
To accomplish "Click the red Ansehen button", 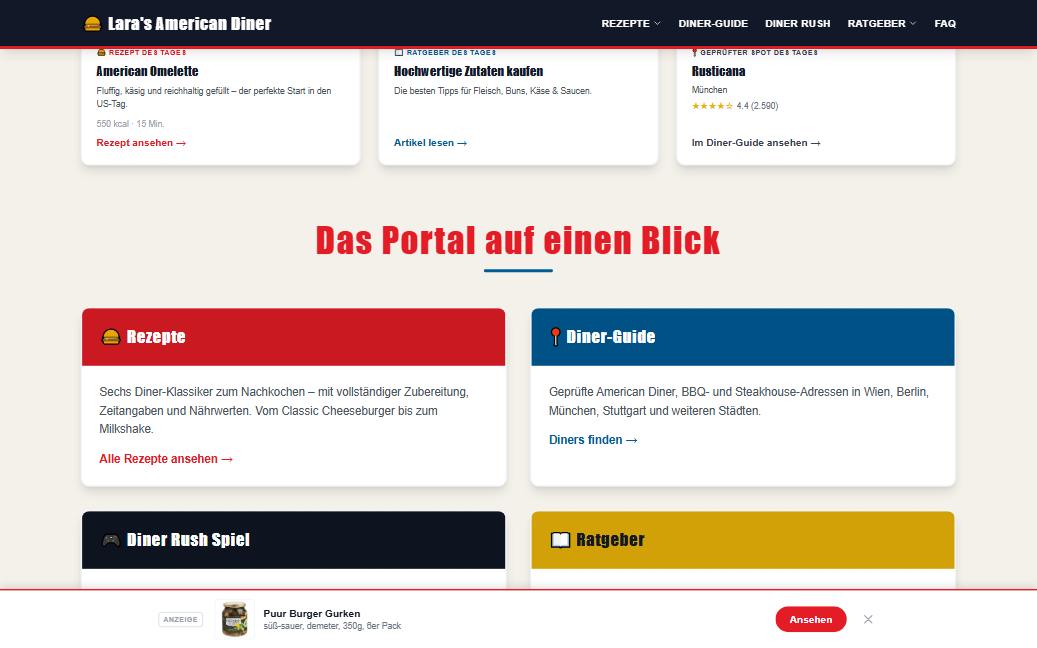I will tap(811, 620).
